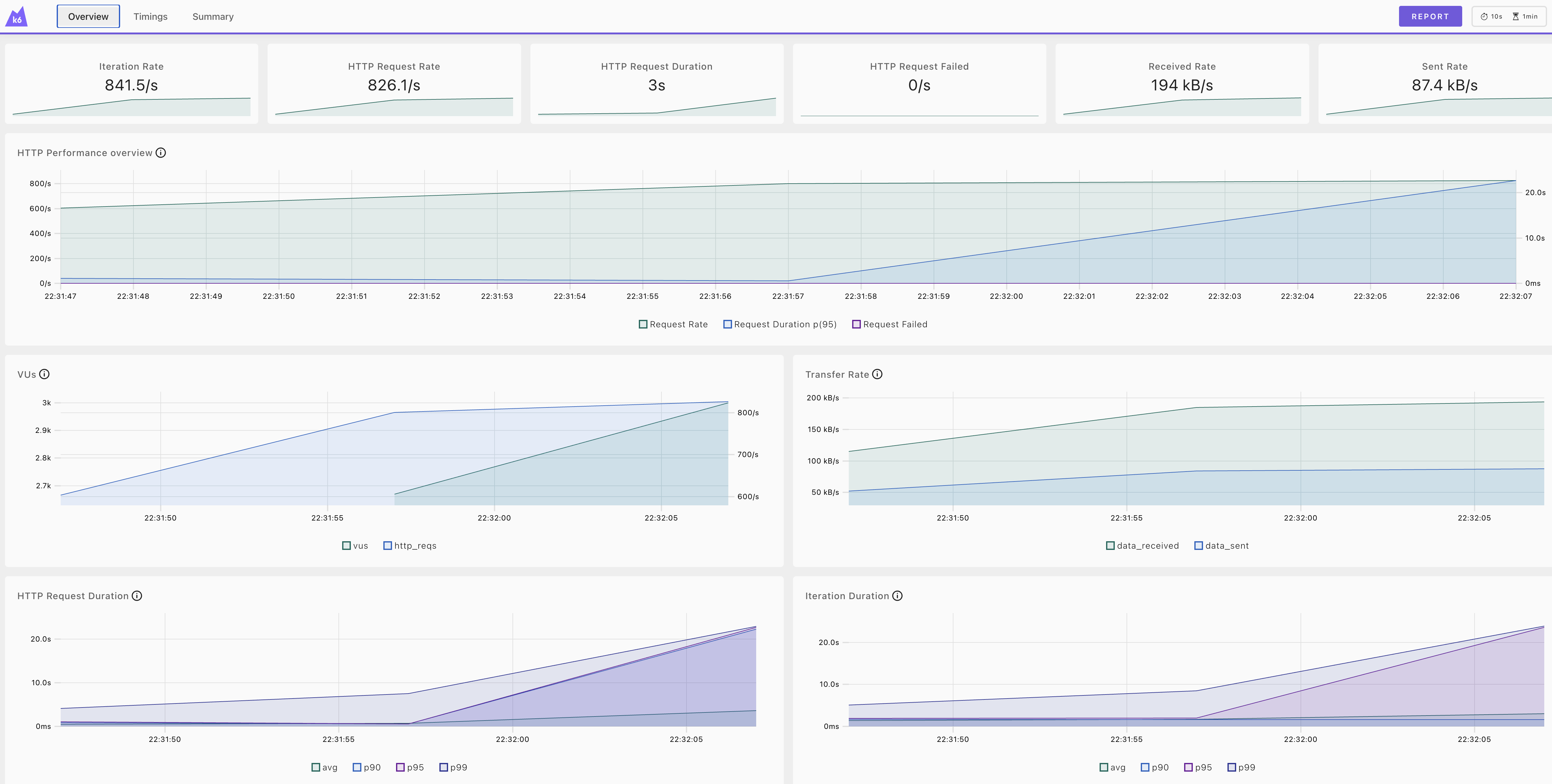The height and width of the screenshot is (784, 1552).
Task: Click data_sent legend color swatch
Action: pyautogui.click(x=1198, y=546)
